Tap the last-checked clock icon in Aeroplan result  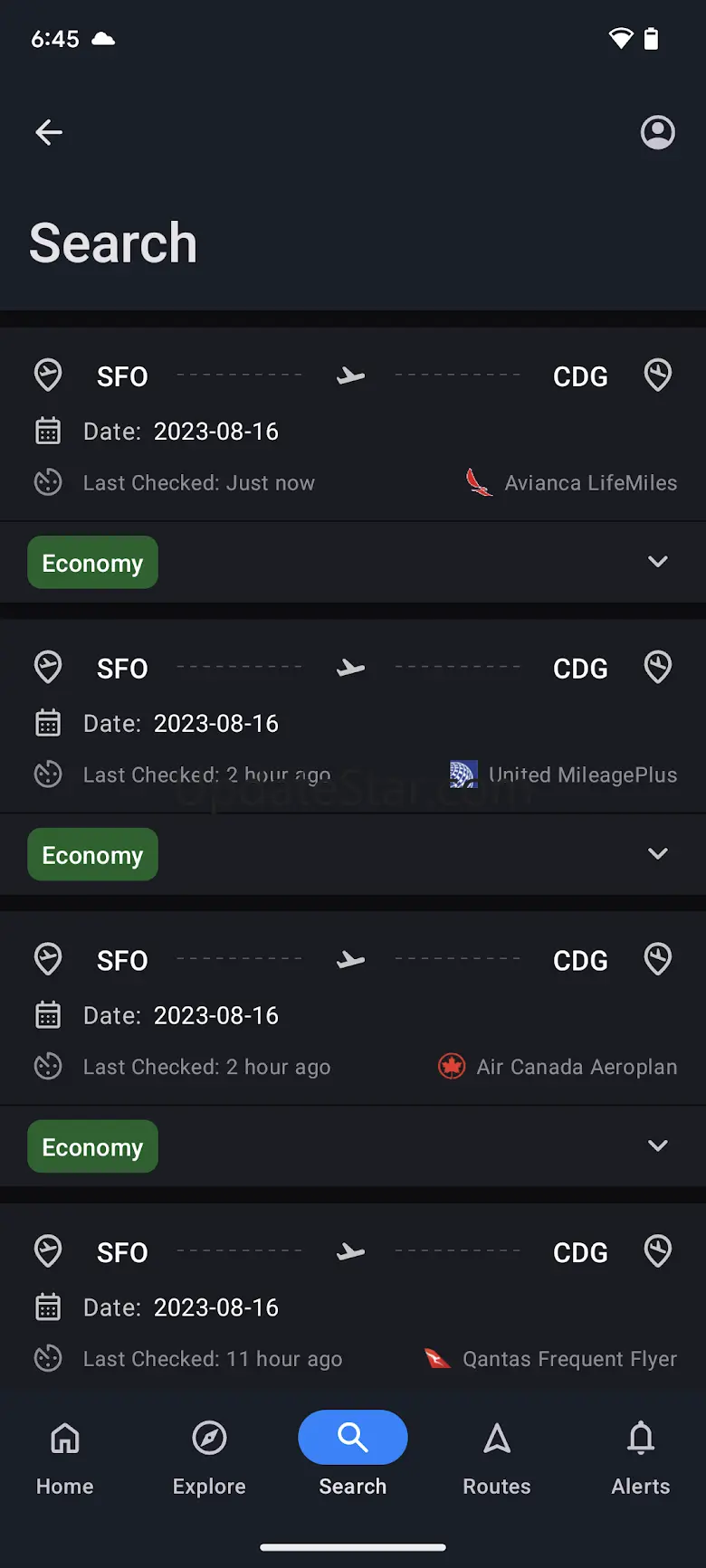tap(48, 1067)
